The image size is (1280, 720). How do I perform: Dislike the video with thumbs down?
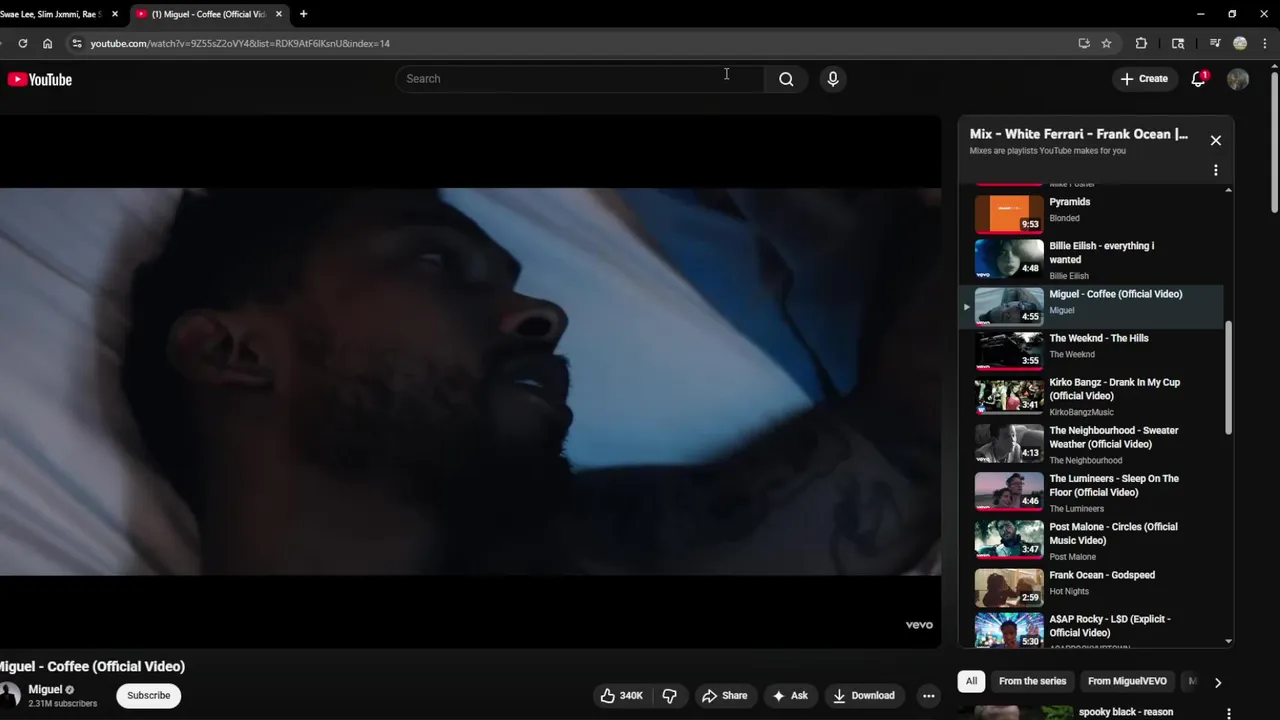670,695
